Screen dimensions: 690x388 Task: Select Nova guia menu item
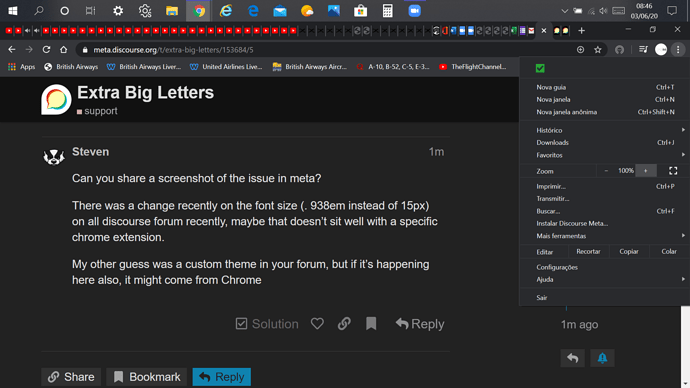(x=605, y=87)
